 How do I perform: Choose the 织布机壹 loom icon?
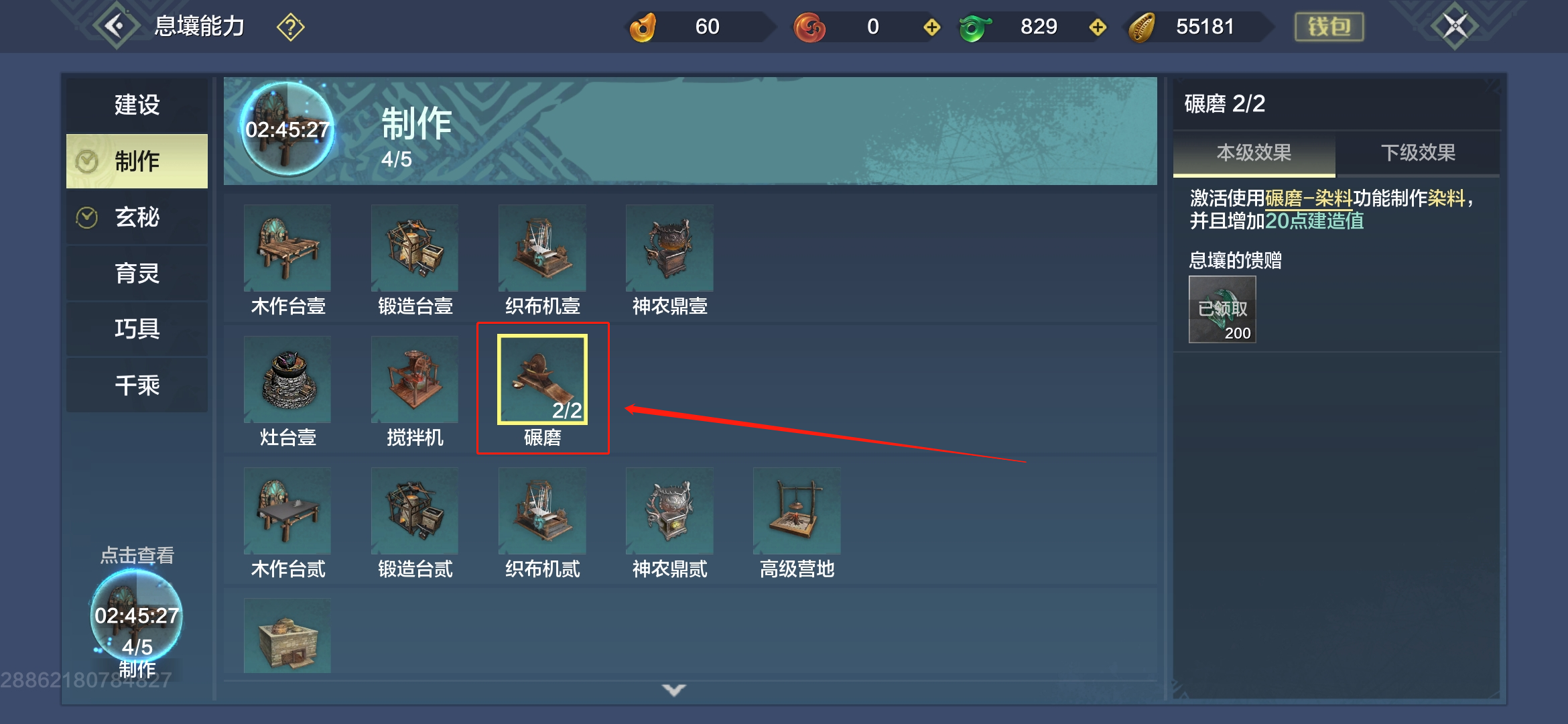(x=542, y=247)
